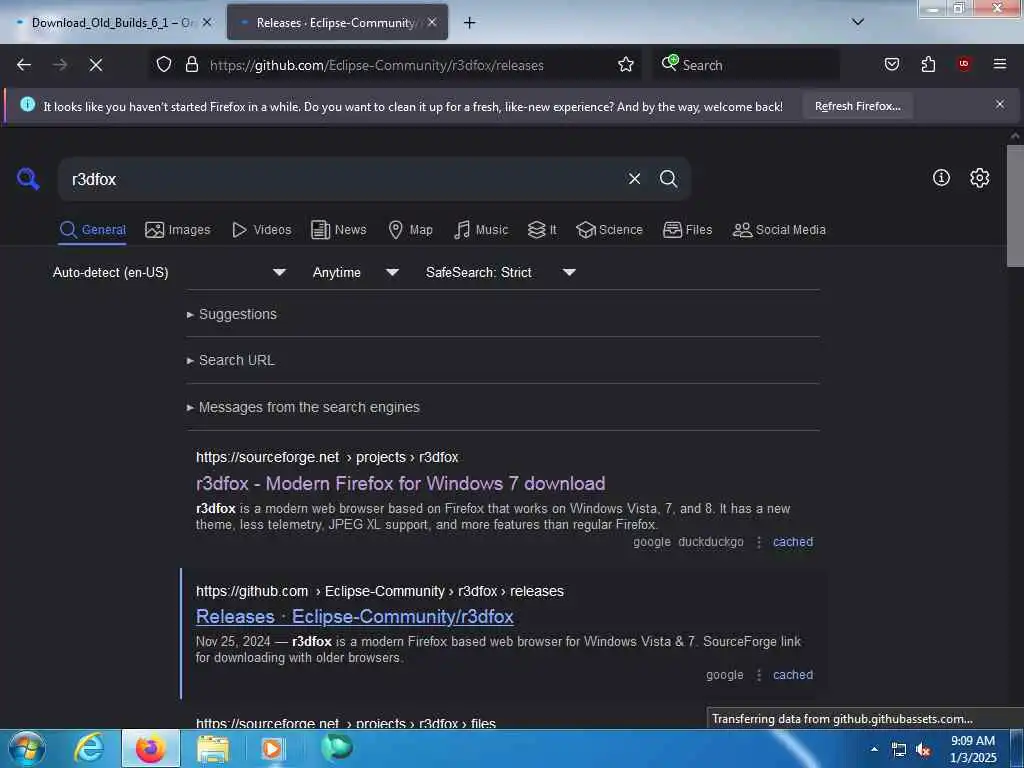This screenshot has width=1024, height=768.
Task: Open the SafeSearch: Strict dropdown
Action: [x=500, y=272]
